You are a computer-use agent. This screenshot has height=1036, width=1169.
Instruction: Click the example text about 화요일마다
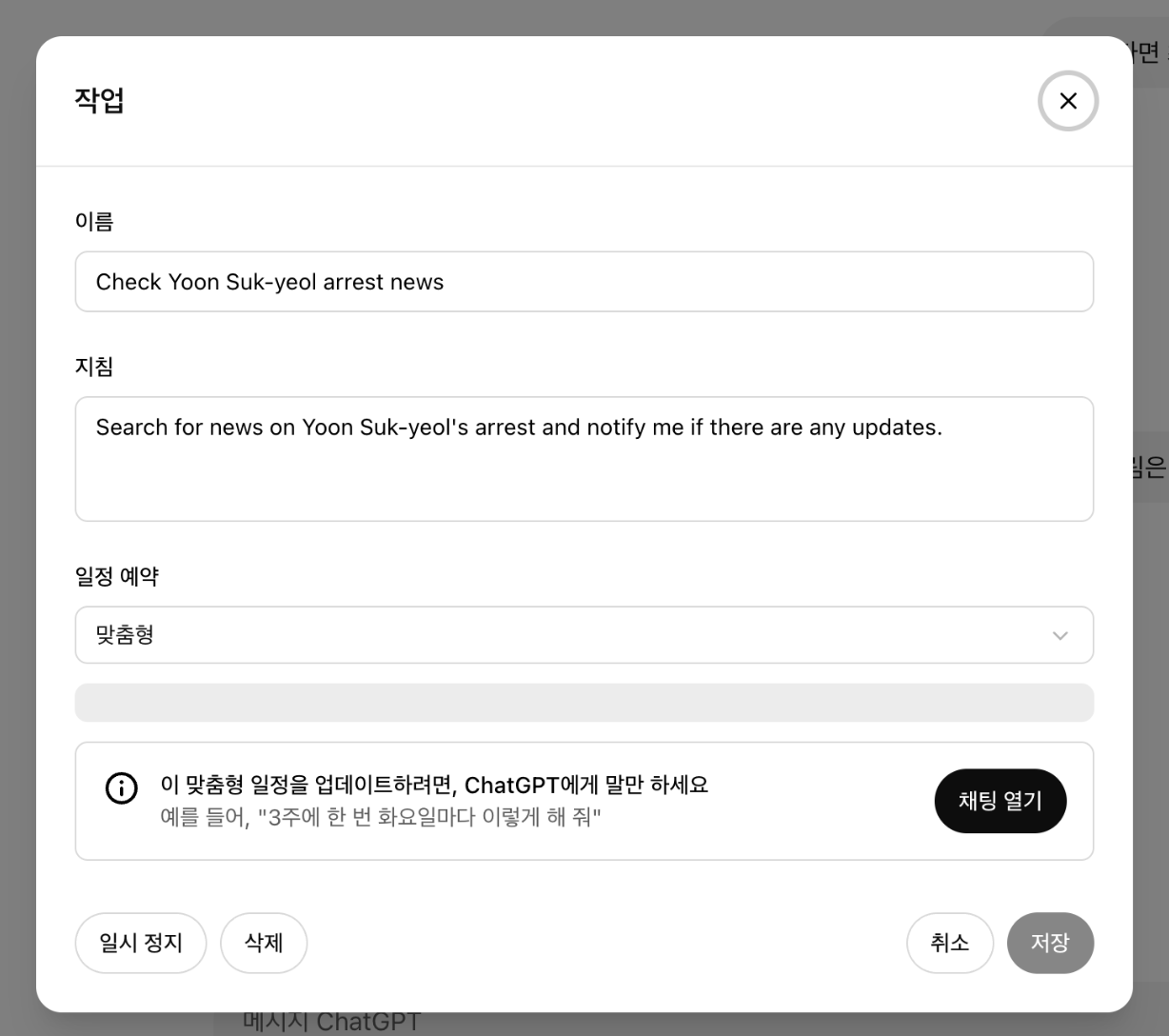tap(381, 817)
